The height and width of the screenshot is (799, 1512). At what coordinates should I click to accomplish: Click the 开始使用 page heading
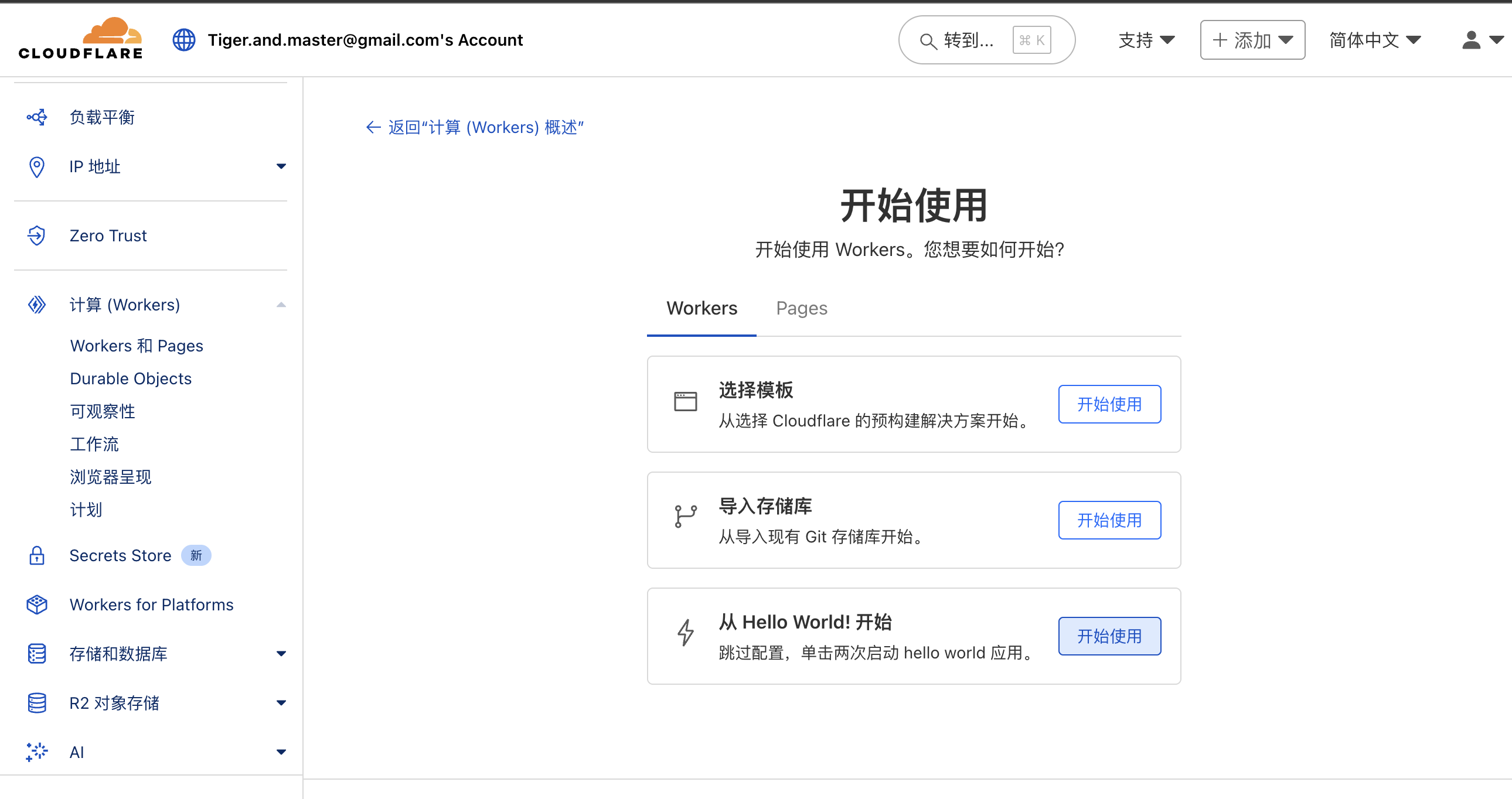[913, 206]
